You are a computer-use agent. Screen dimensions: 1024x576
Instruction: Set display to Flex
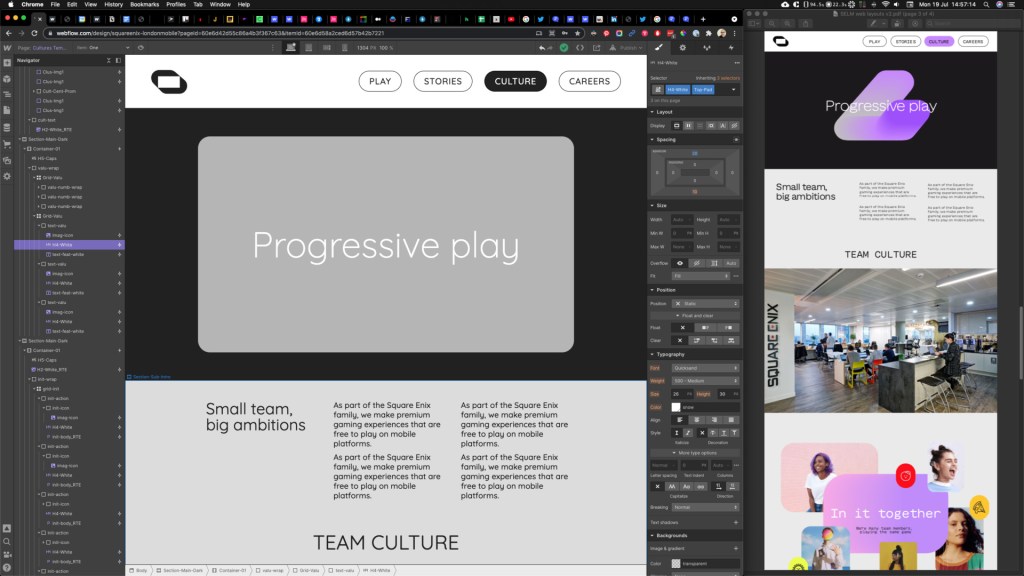[x=689, y=125]
